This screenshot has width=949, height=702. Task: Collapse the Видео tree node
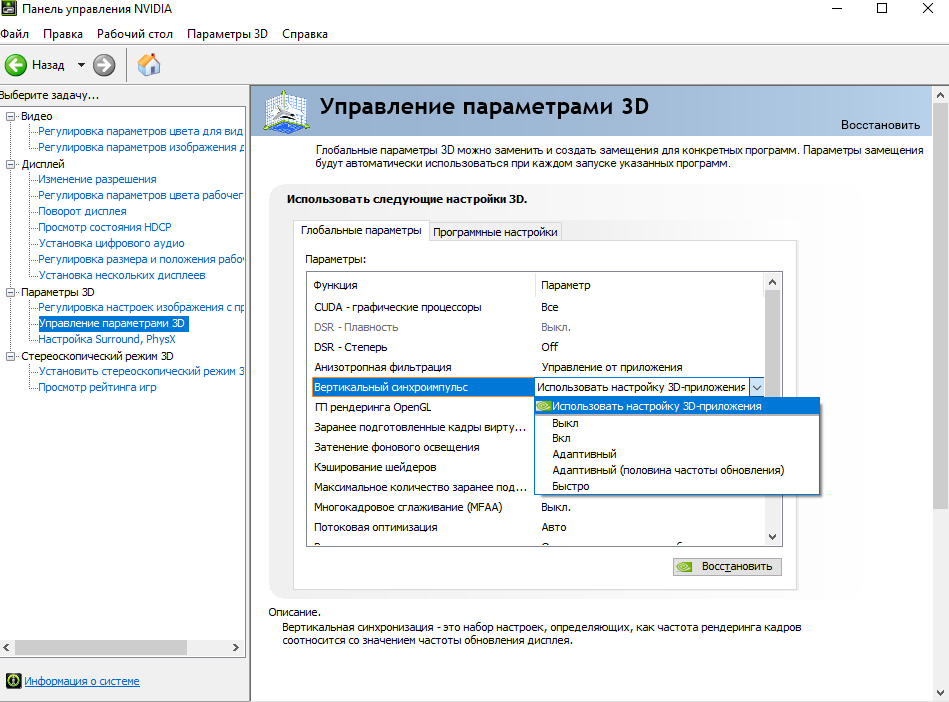coord(10,116)
